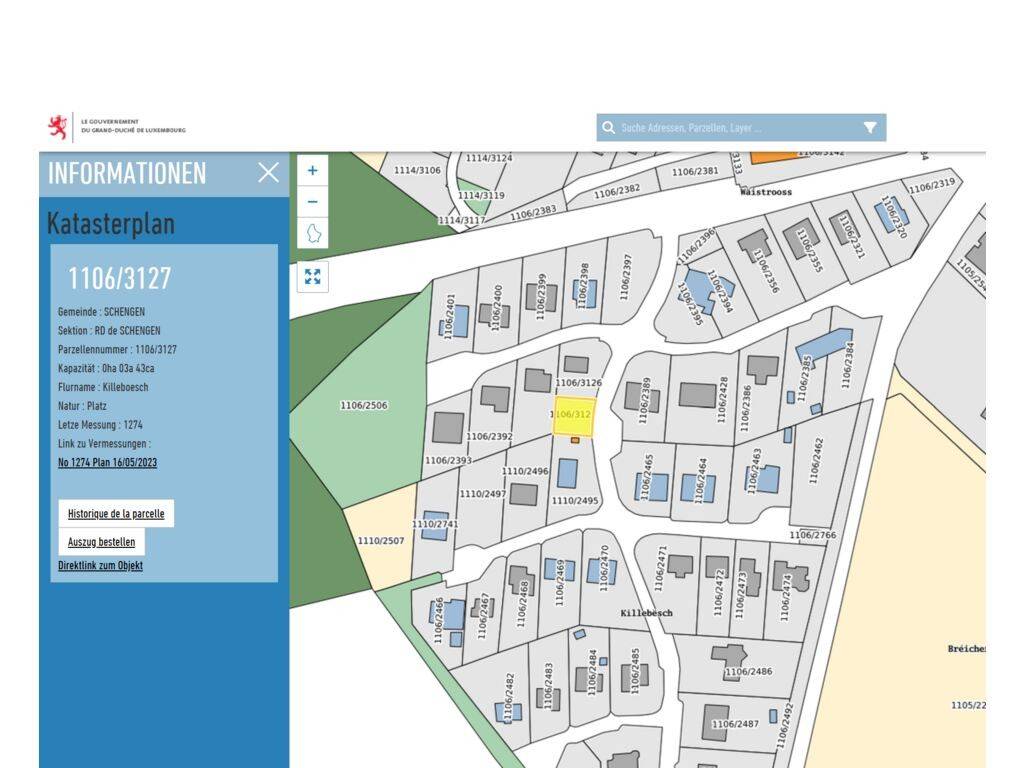Zoom in on the map
The width and height of the screenshot is (1024, 768).
312,170
